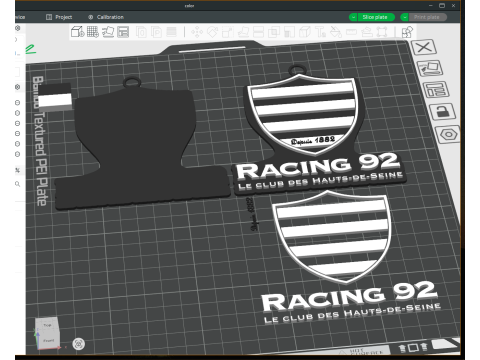Select the upper Racing 92 badge model
Screen dimensions: 480x360
point(318,130)
